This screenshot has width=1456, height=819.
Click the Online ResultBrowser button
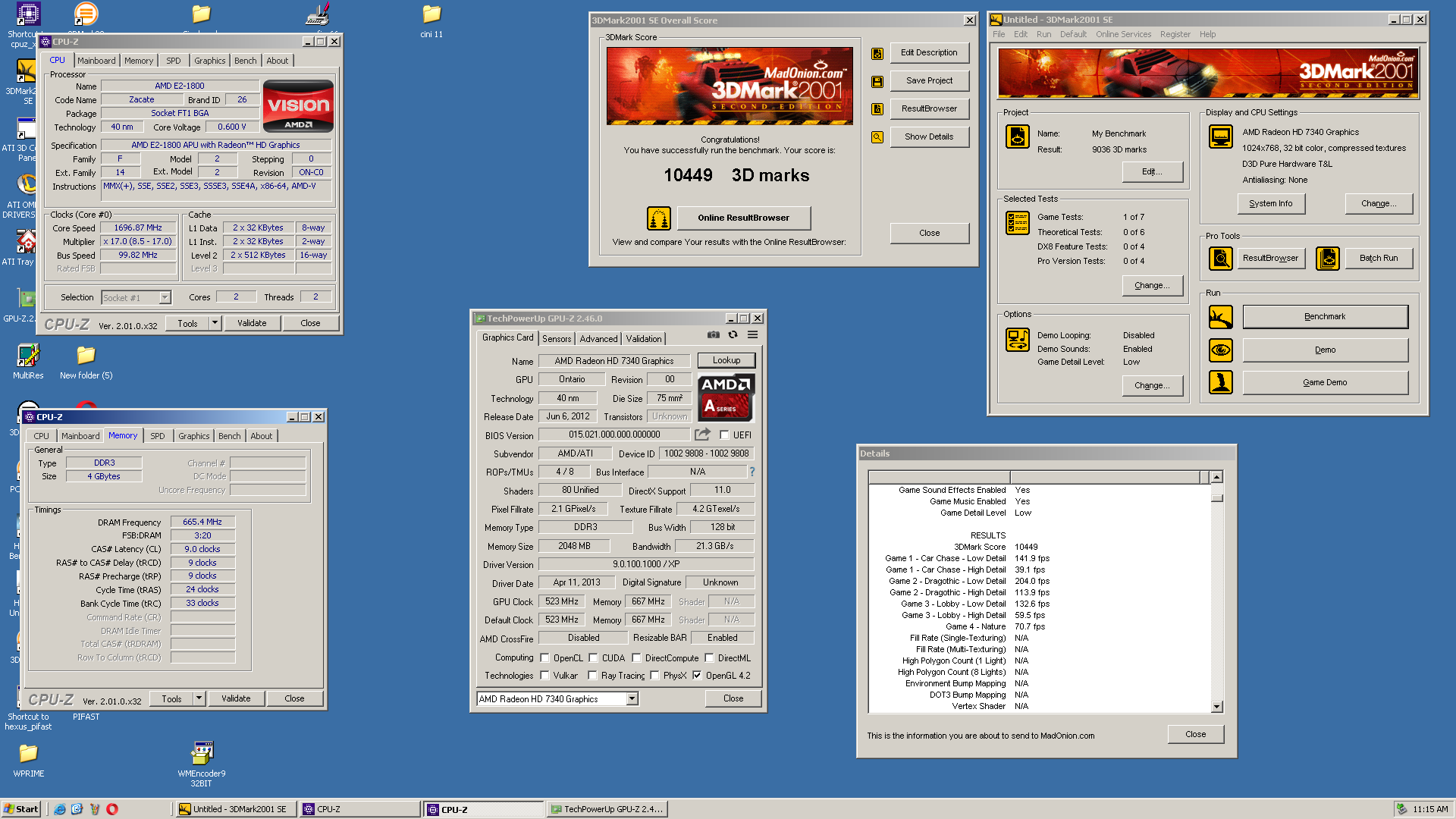point(743,218)
